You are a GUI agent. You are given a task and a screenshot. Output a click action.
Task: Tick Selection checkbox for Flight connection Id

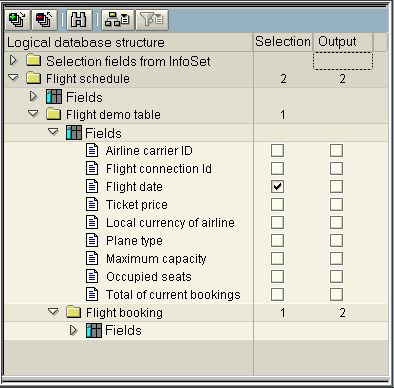click(x=277, y=168)
